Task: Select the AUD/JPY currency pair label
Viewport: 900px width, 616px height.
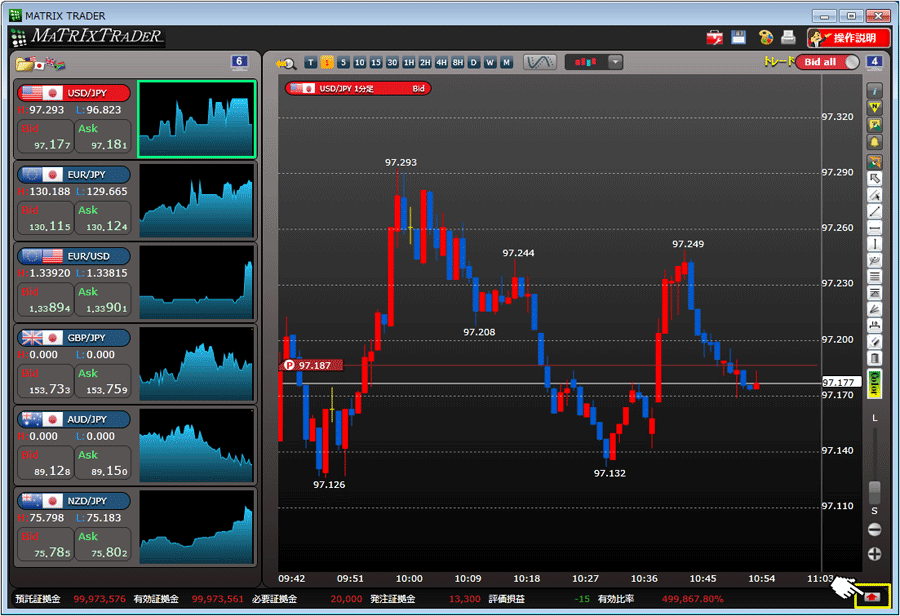Action: point(73,419)
